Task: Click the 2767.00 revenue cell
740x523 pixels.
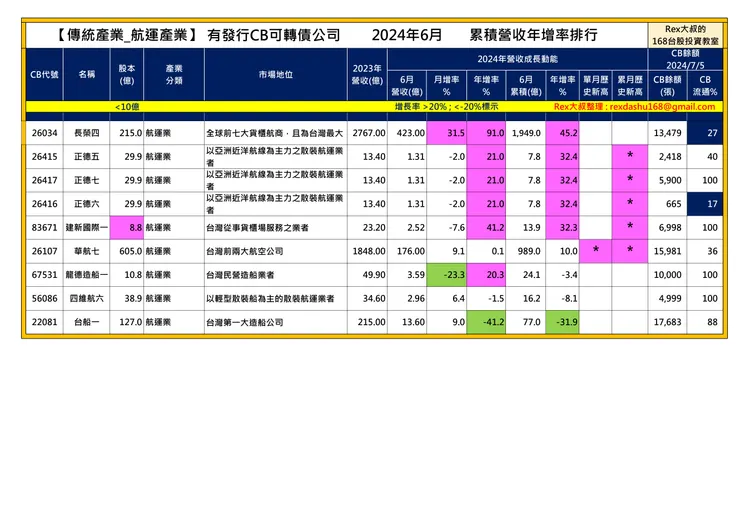Action: [x=367, y=133]
